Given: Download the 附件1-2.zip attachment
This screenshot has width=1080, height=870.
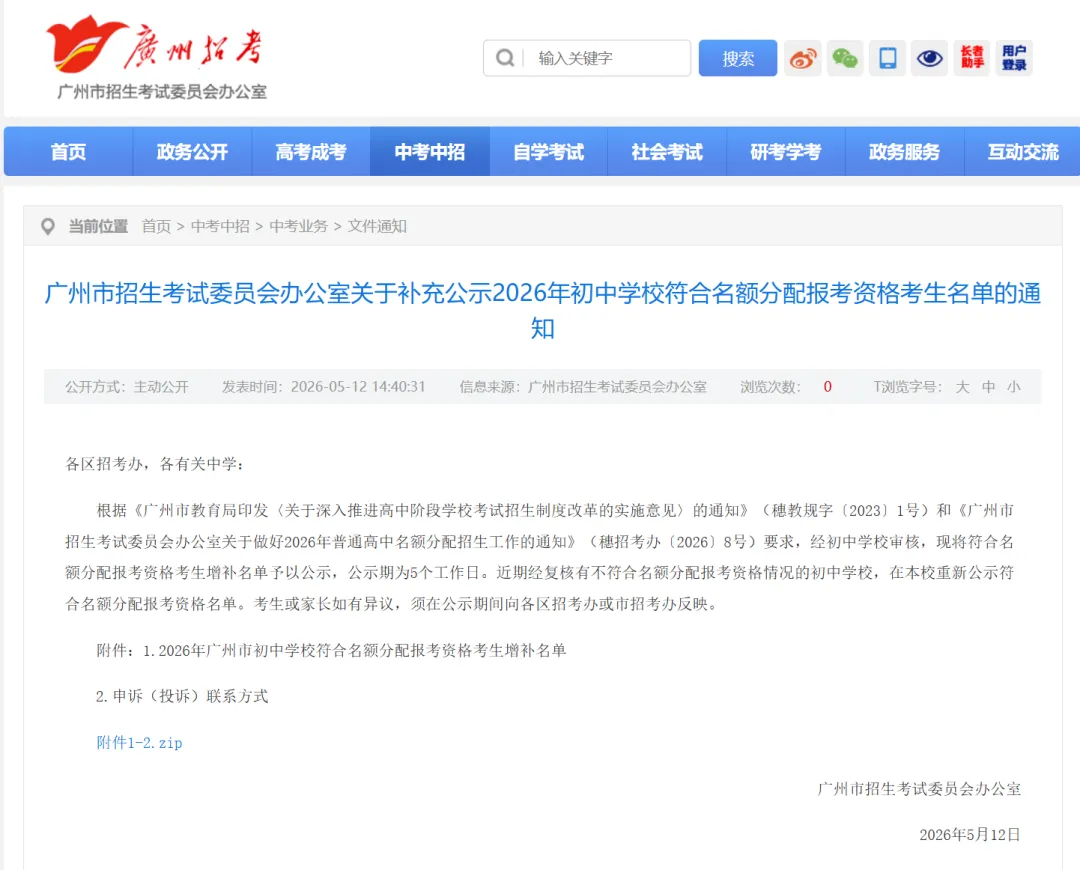Looking at the screenshot, I should point(139,743).
